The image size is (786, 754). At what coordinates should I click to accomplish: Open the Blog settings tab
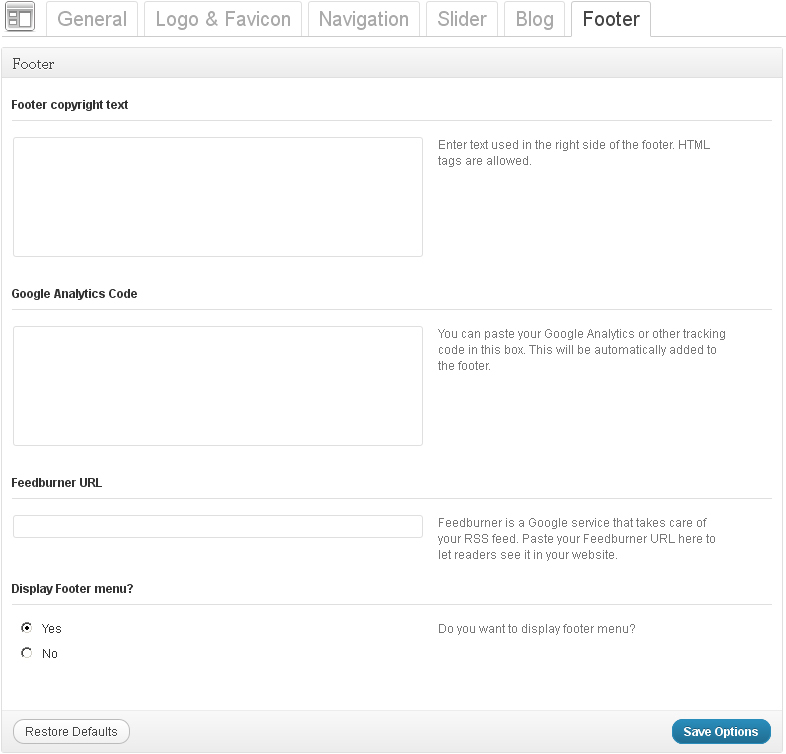tap(534, 19)
